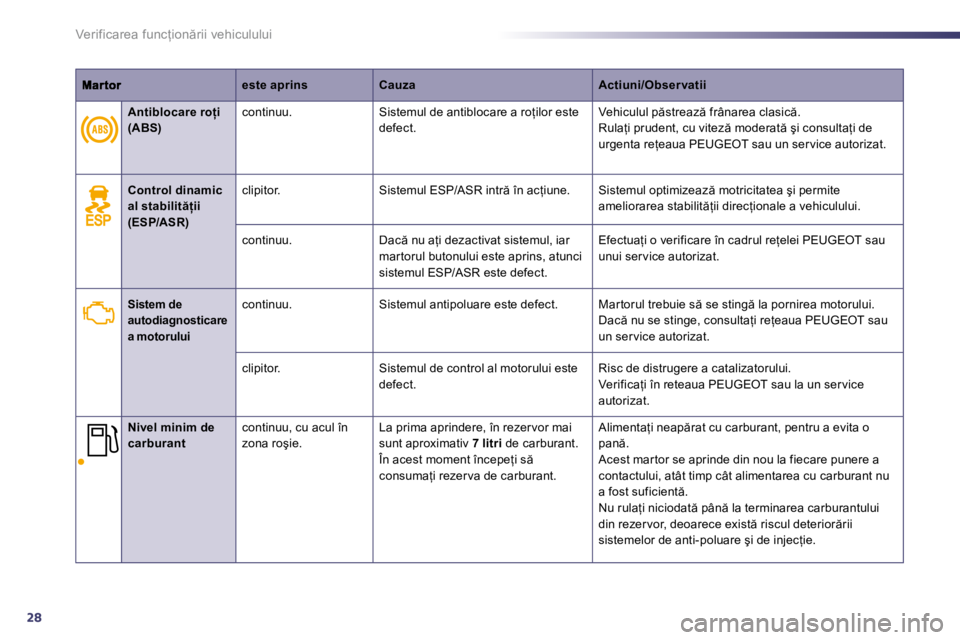Click 'Alimentați neapărat cu carburant' text
The height and width of the screenshot is (640, 960).
coord(733,435)
